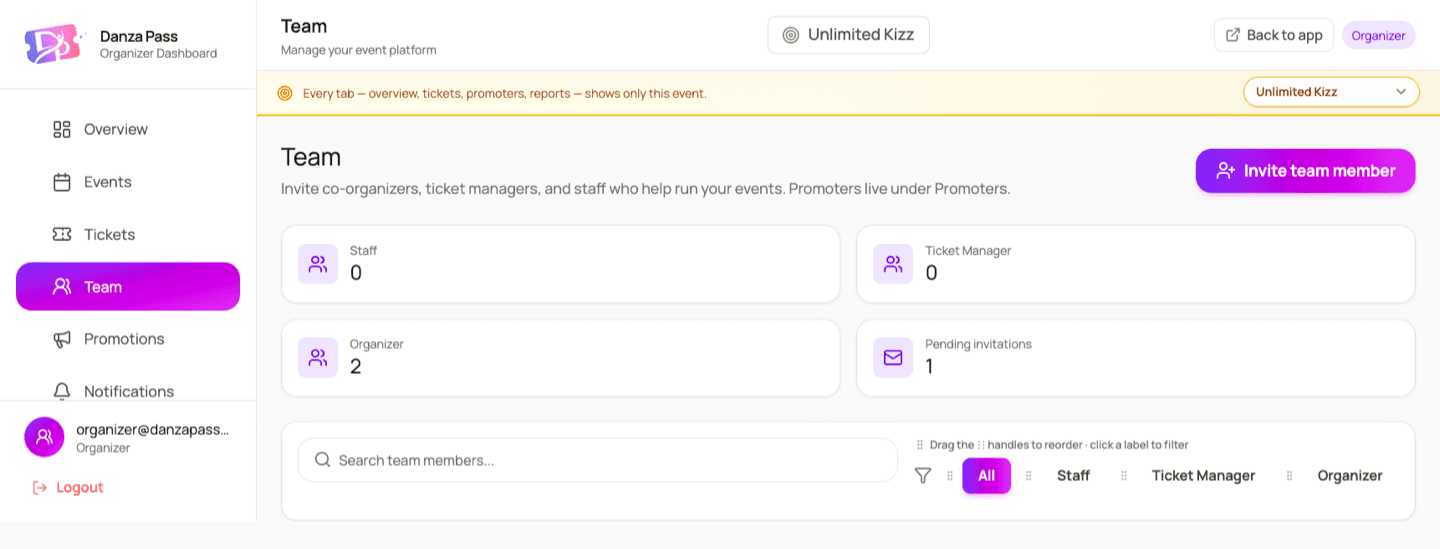
Task: Click the Overview grid icon
Action: click(x=62, y=129)
